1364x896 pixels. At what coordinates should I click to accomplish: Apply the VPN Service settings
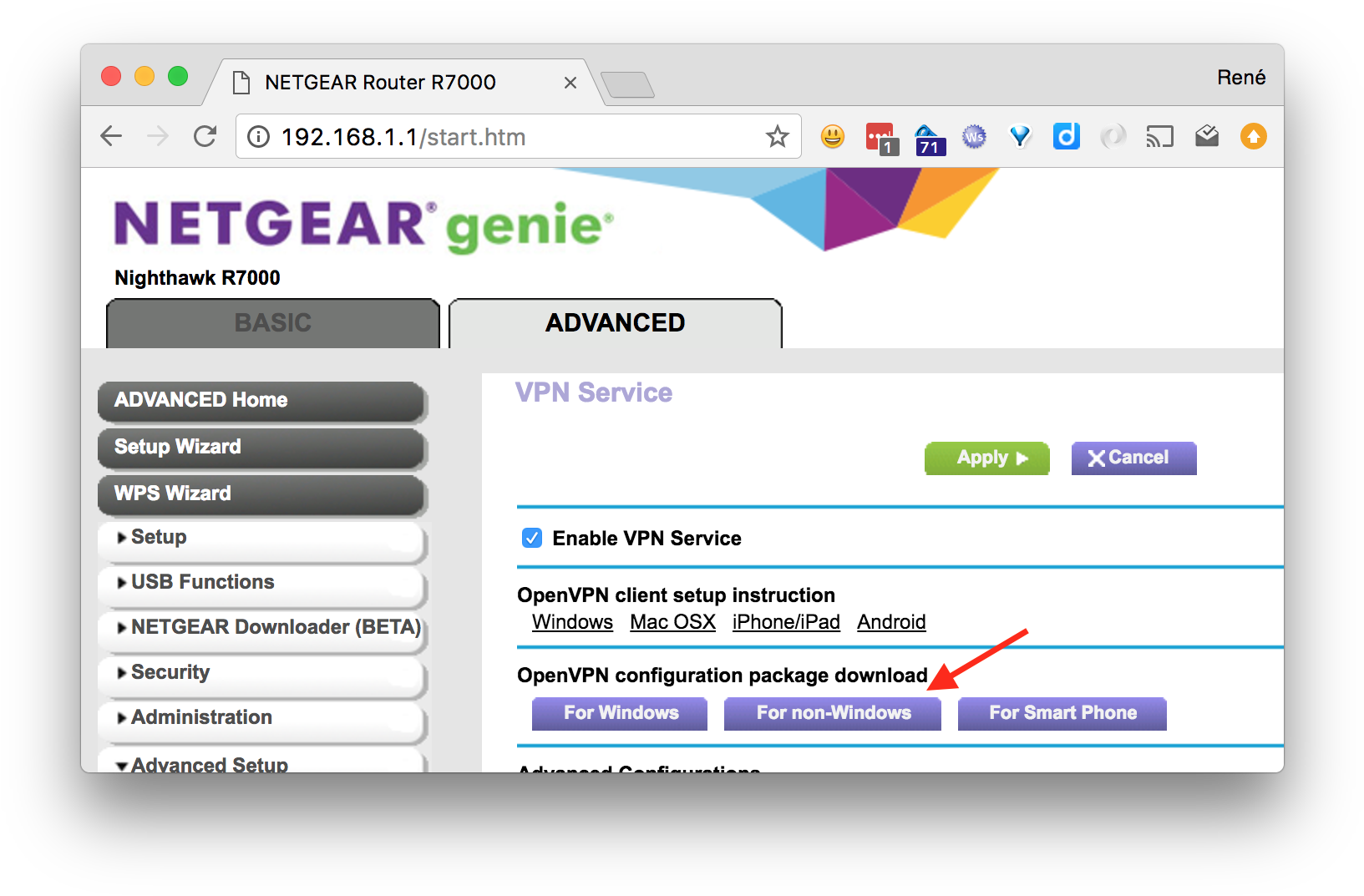(x=986, y=458)
